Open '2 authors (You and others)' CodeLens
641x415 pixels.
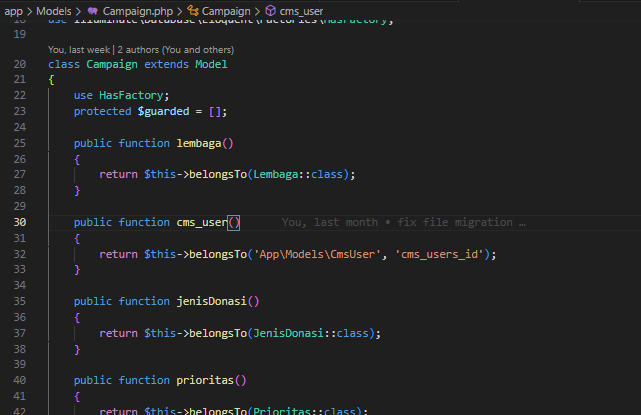(x=176, y=49)
